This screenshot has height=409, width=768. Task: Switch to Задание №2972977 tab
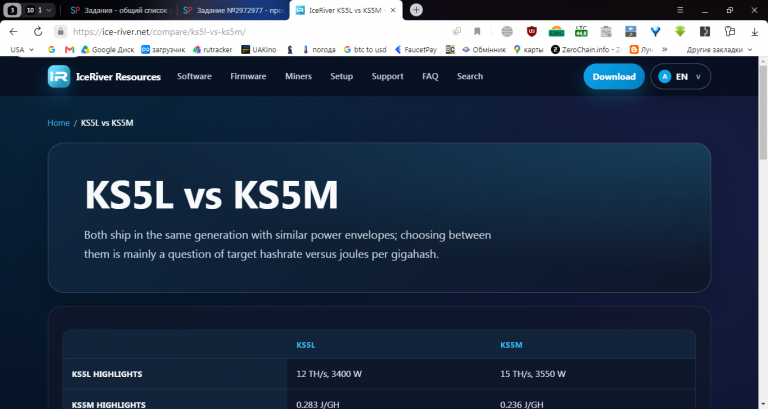pos(233,10)
